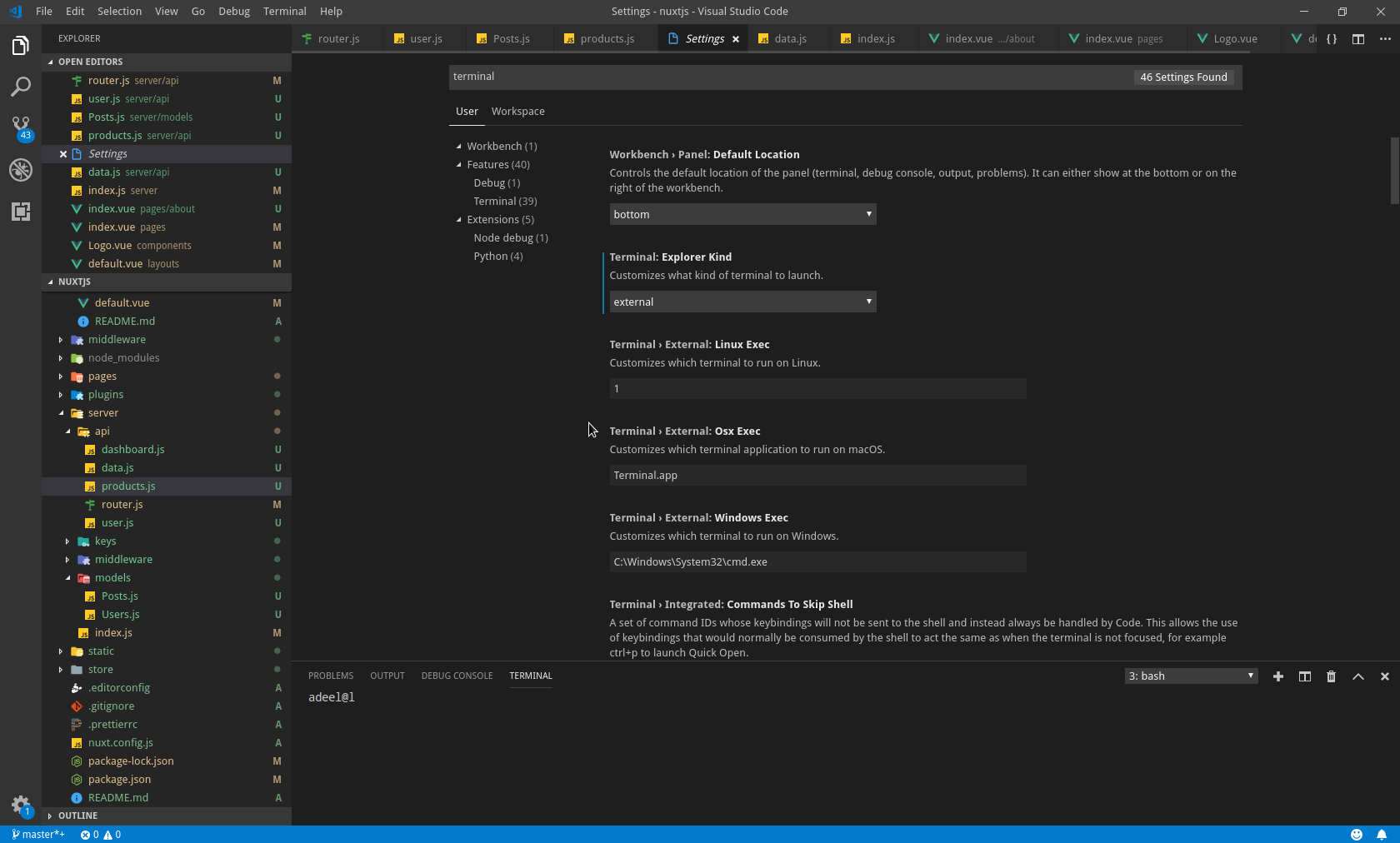This screenshot has width=1400, height=843.
Task: Open more editor actions menu
Action: tap(1385, 39)
